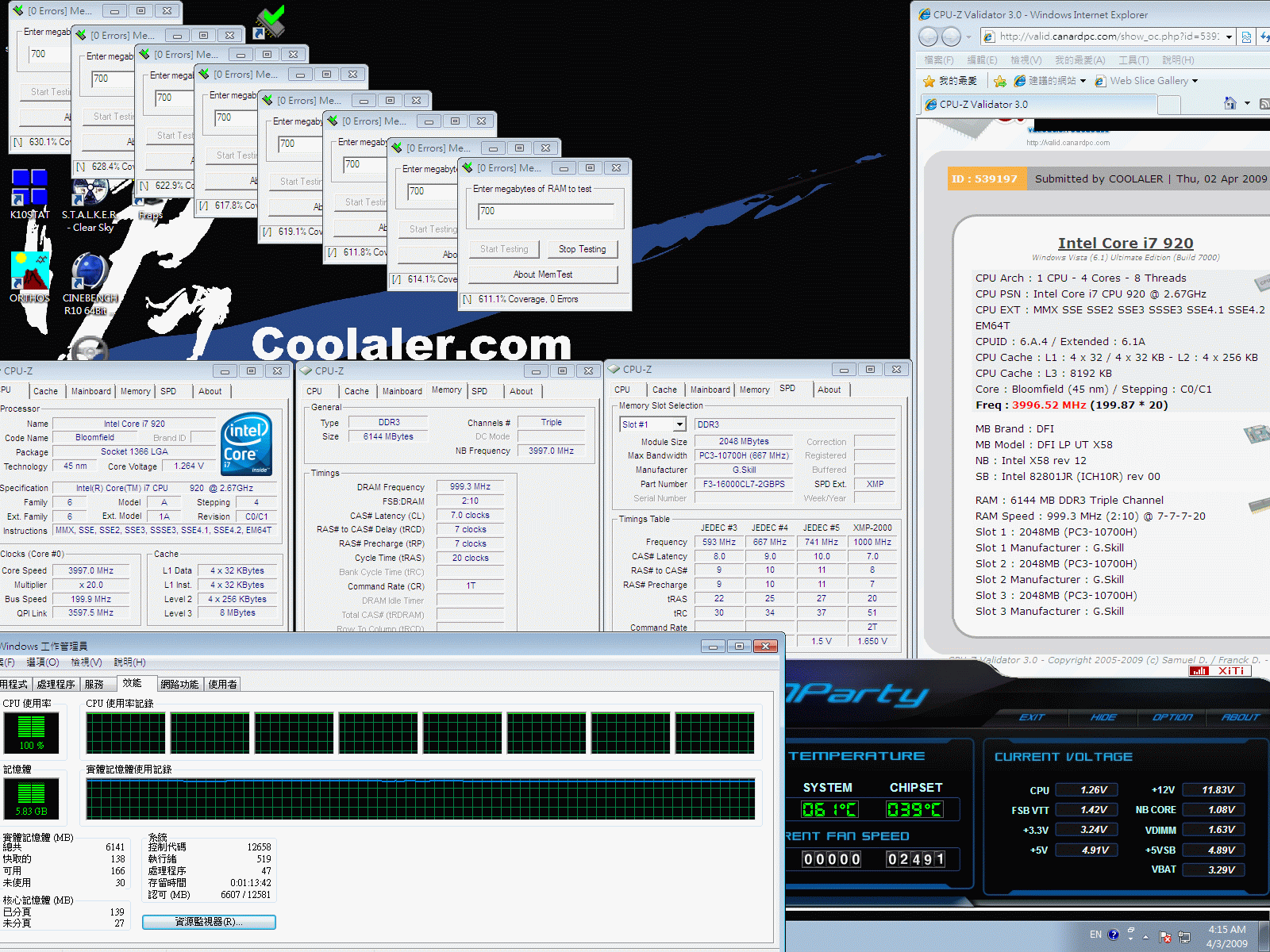The image size is (1270, 952).
Task: Switch to 網路功能 tab in Task Manager
Action: (x=179, y=684)
